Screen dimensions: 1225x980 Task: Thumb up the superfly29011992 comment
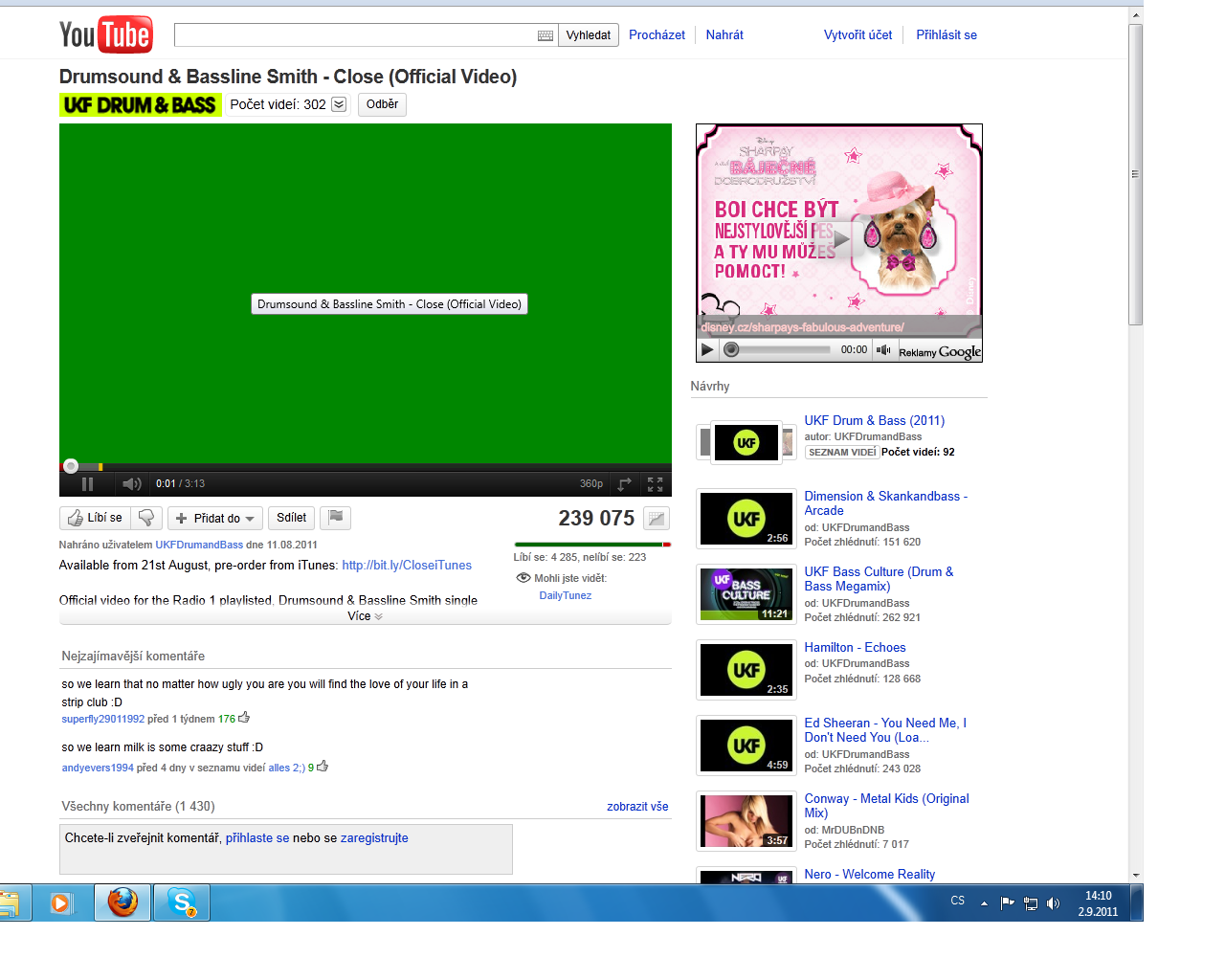(x=244, y=717)
